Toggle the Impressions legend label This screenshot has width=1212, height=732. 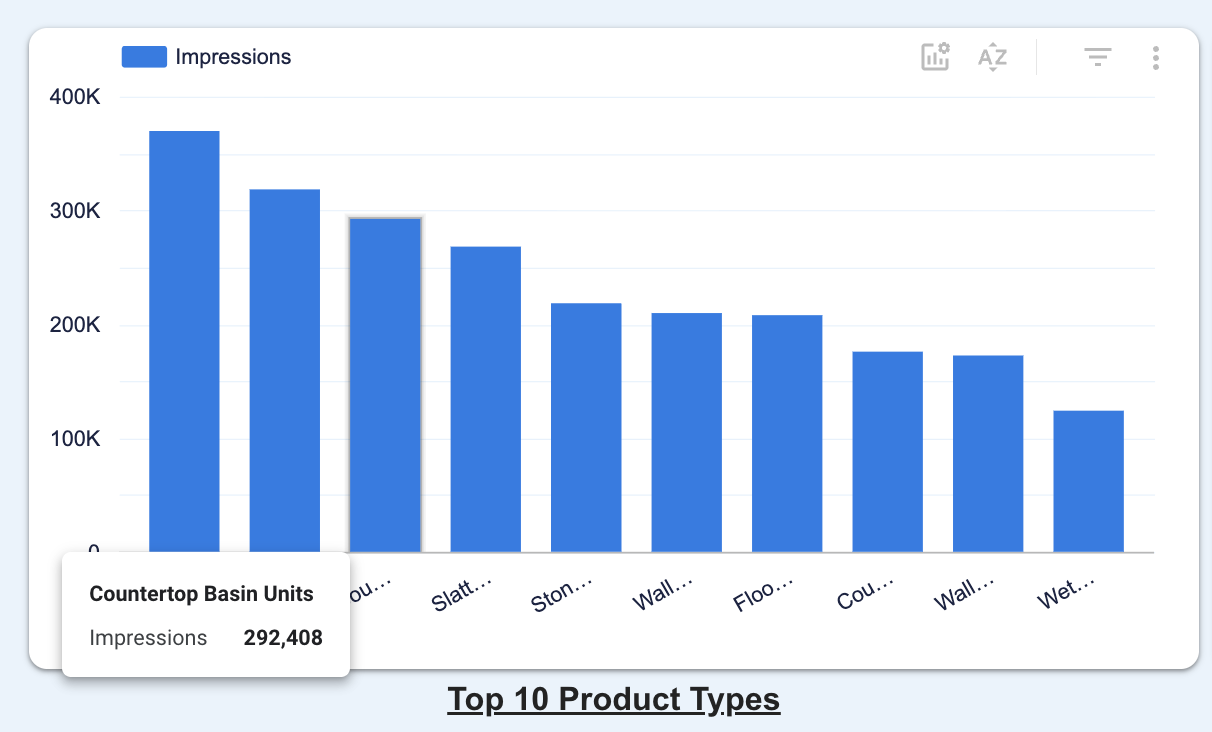point(233,57)
